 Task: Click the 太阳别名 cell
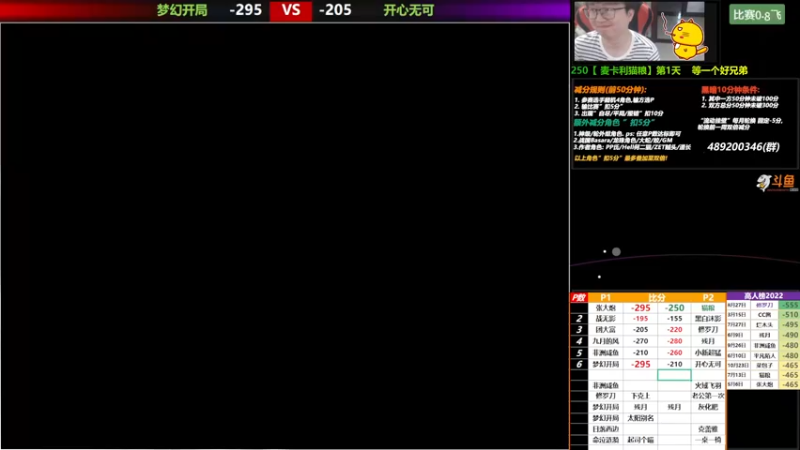click(x=640, y=418)
